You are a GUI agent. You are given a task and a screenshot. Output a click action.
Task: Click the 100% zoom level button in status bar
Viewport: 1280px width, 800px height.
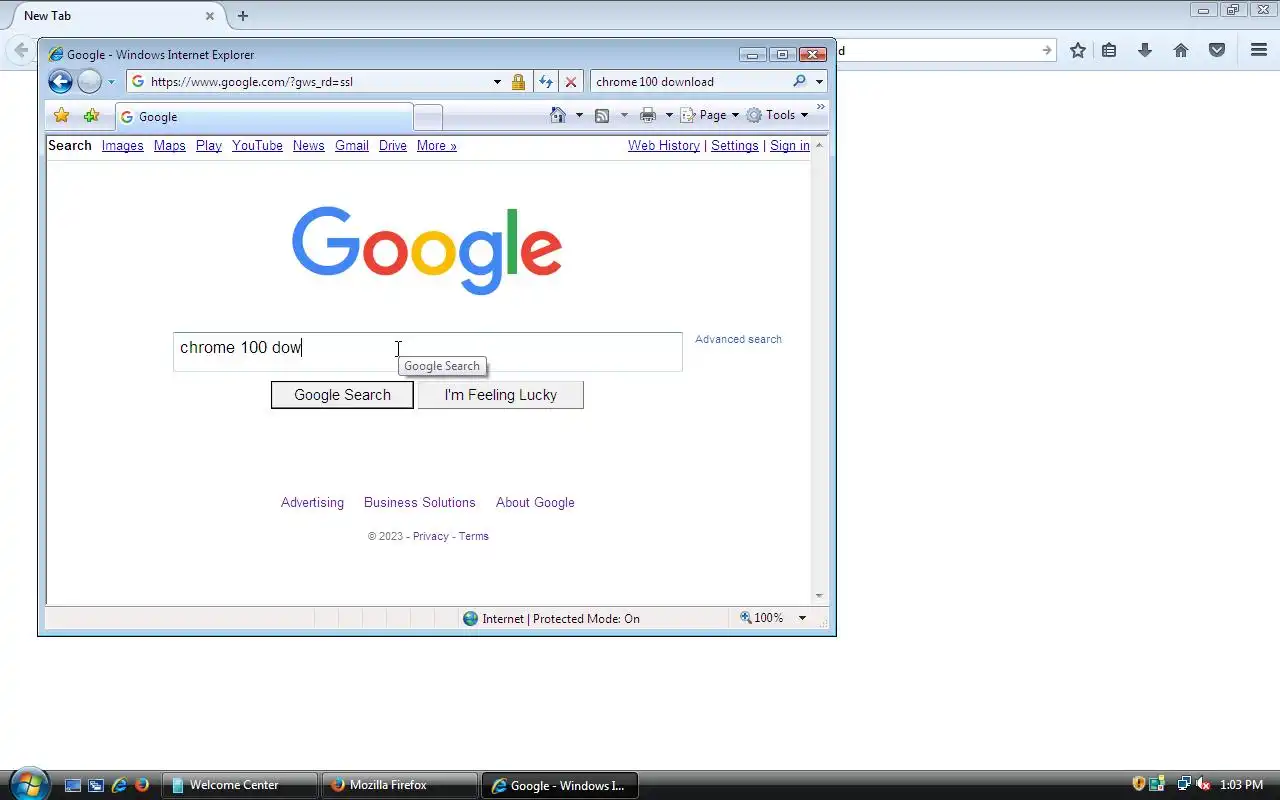click(x=762, y=618)
